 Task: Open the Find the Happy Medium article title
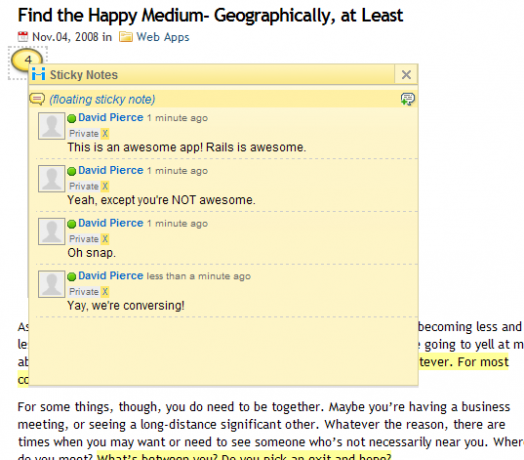tap(211, 15)
